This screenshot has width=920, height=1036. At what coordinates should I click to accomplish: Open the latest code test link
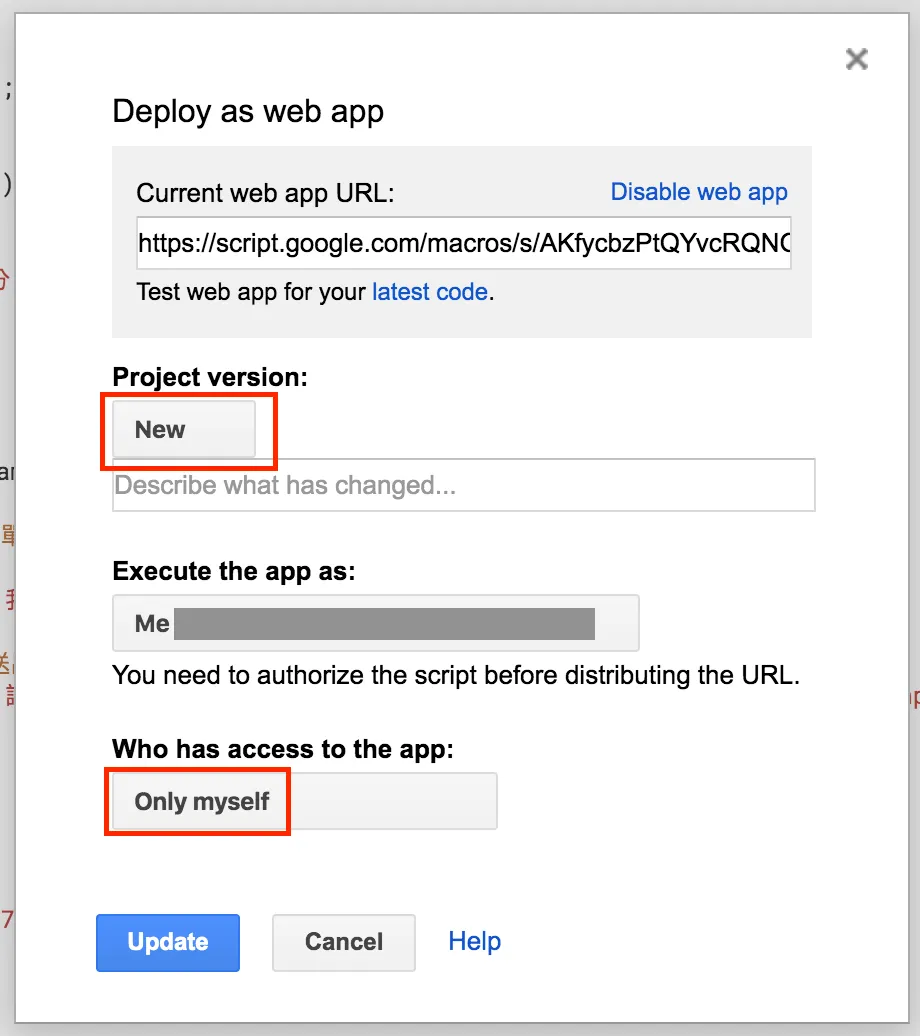(x=430, y=291)
